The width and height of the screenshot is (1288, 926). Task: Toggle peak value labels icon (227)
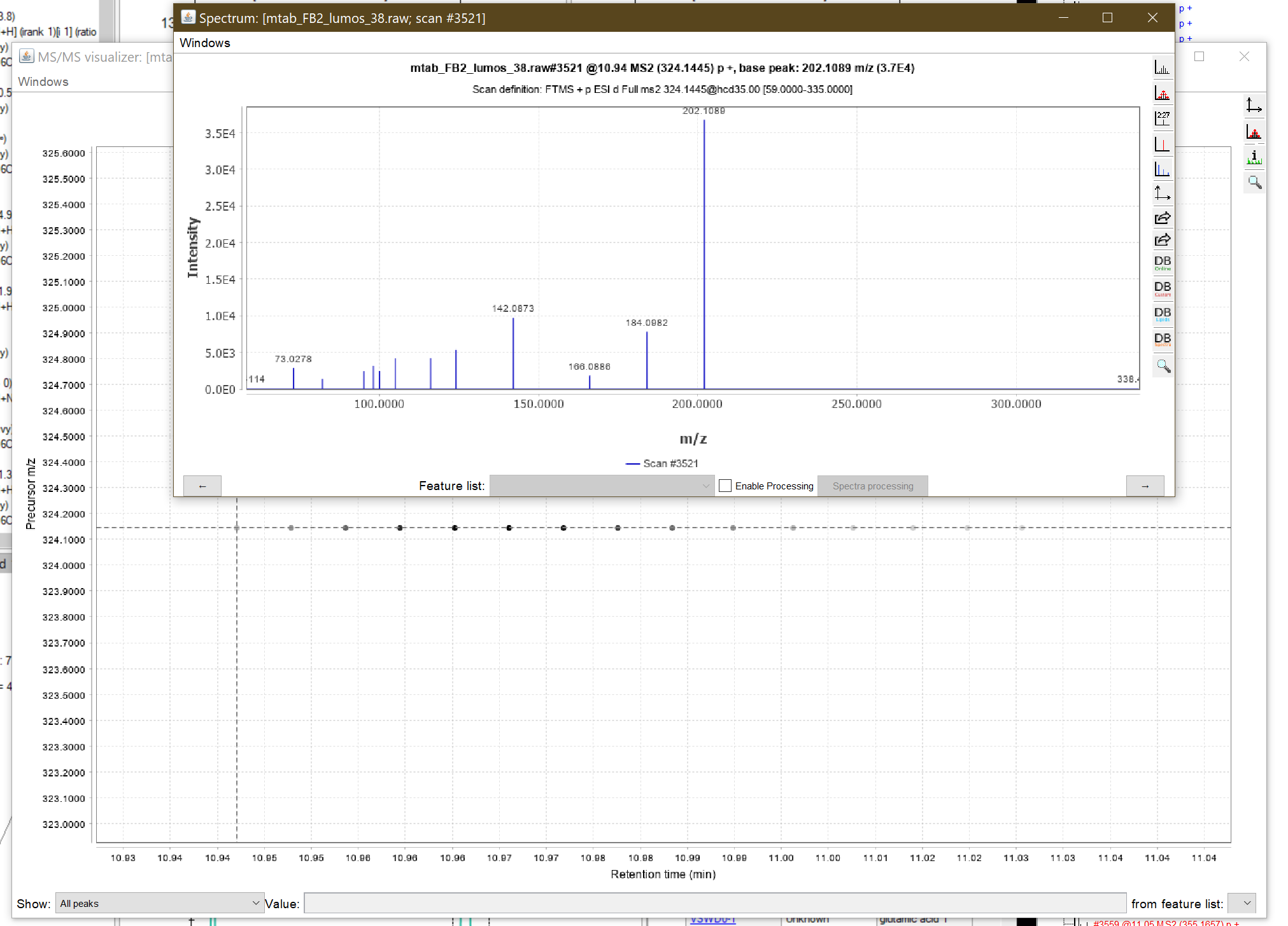point(1162,118)
